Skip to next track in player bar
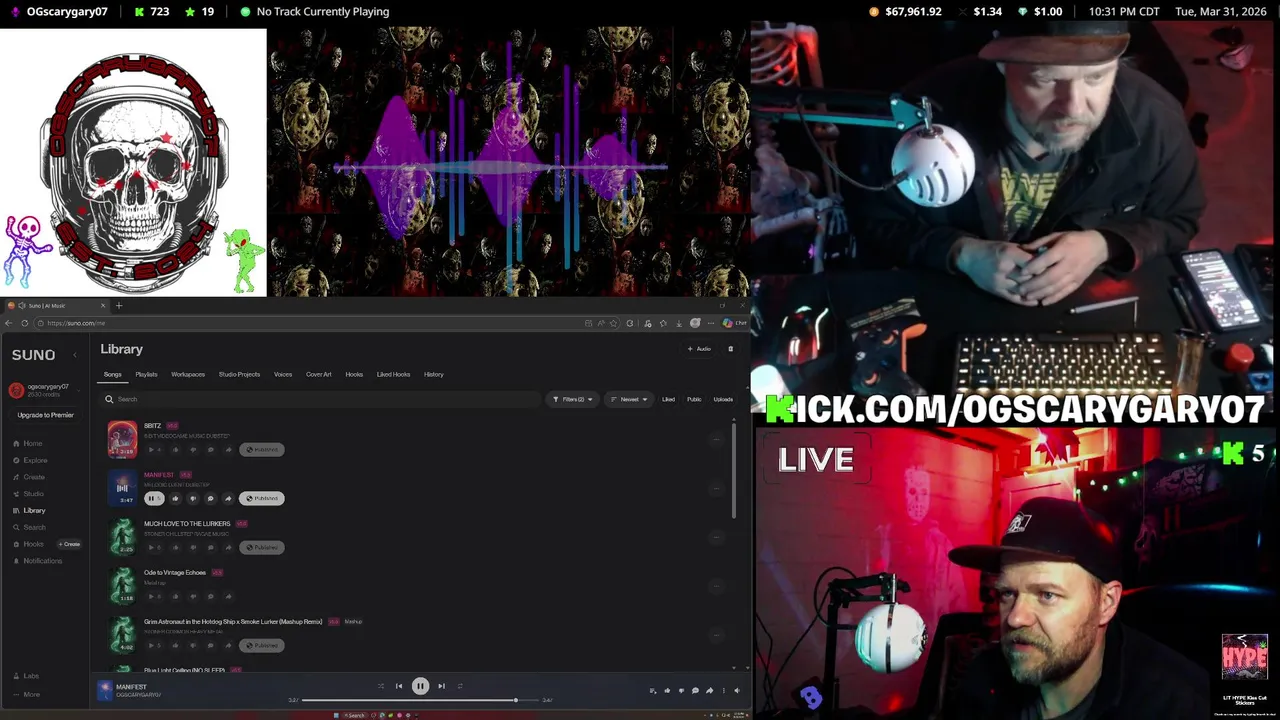The image size is (1280, 720). click(x=441, y=686)
